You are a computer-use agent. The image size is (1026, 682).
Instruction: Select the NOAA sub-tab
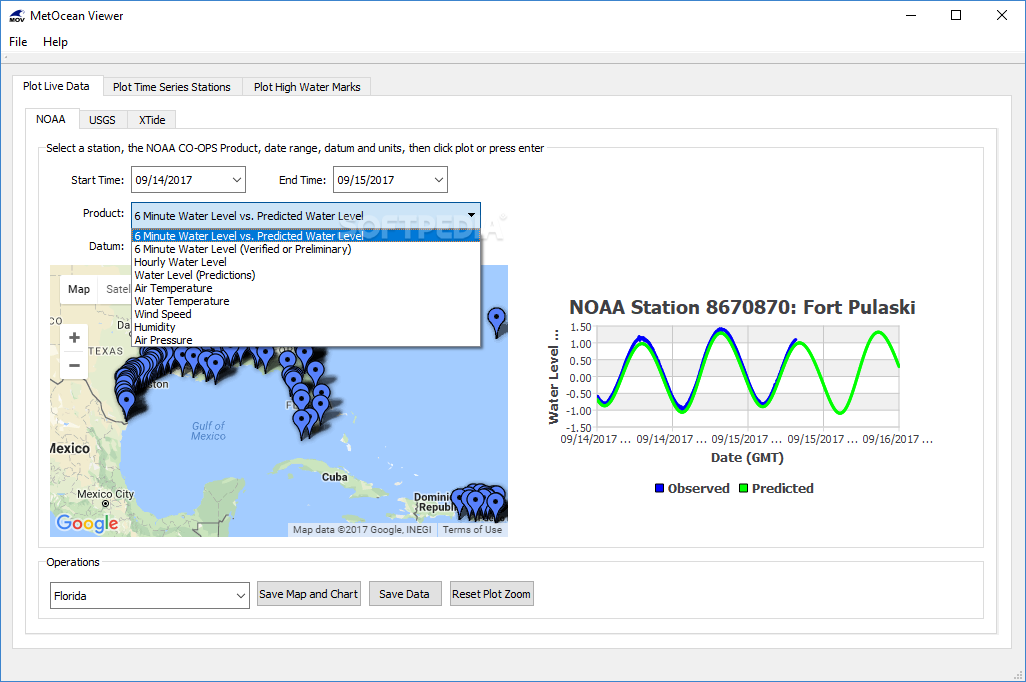pyautogui.click(x=50, y=119)
